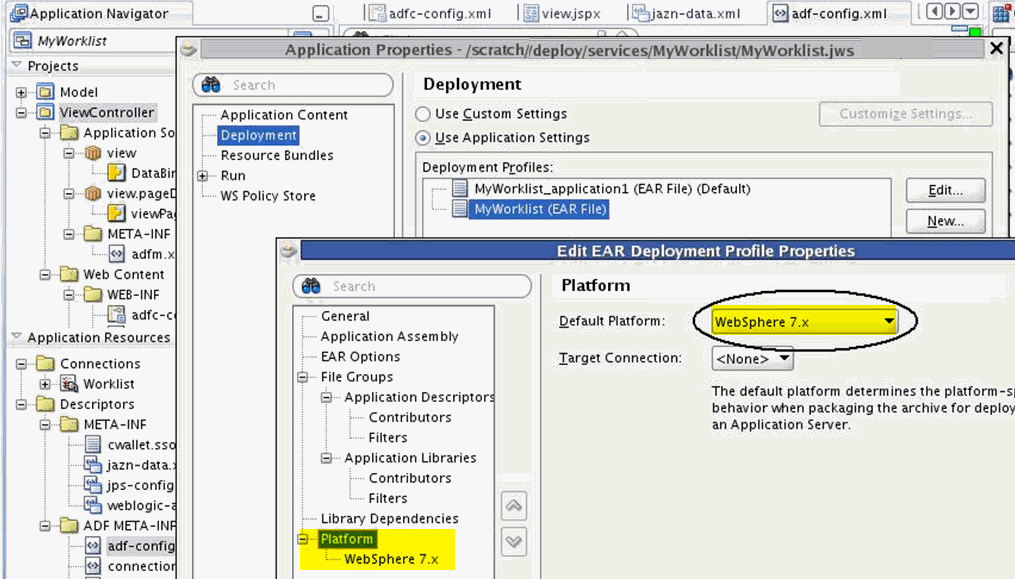The height and width of the screenshot is (579, 1015).
Task: Select Use Custom Settings radio button
Action: pyautogui.click(x=423, y=114)
